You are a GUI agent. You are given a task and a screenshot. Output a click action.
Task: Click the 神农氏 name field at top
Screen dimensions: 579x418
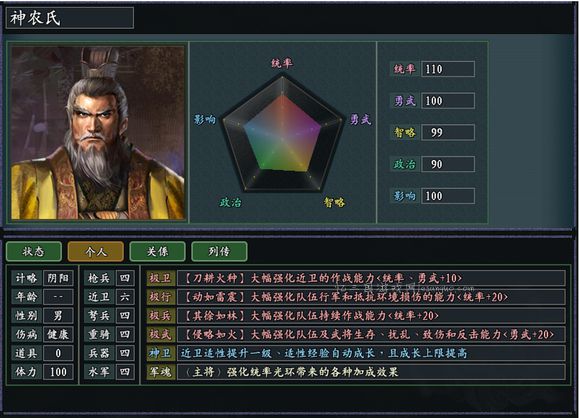tap(70, 18)
